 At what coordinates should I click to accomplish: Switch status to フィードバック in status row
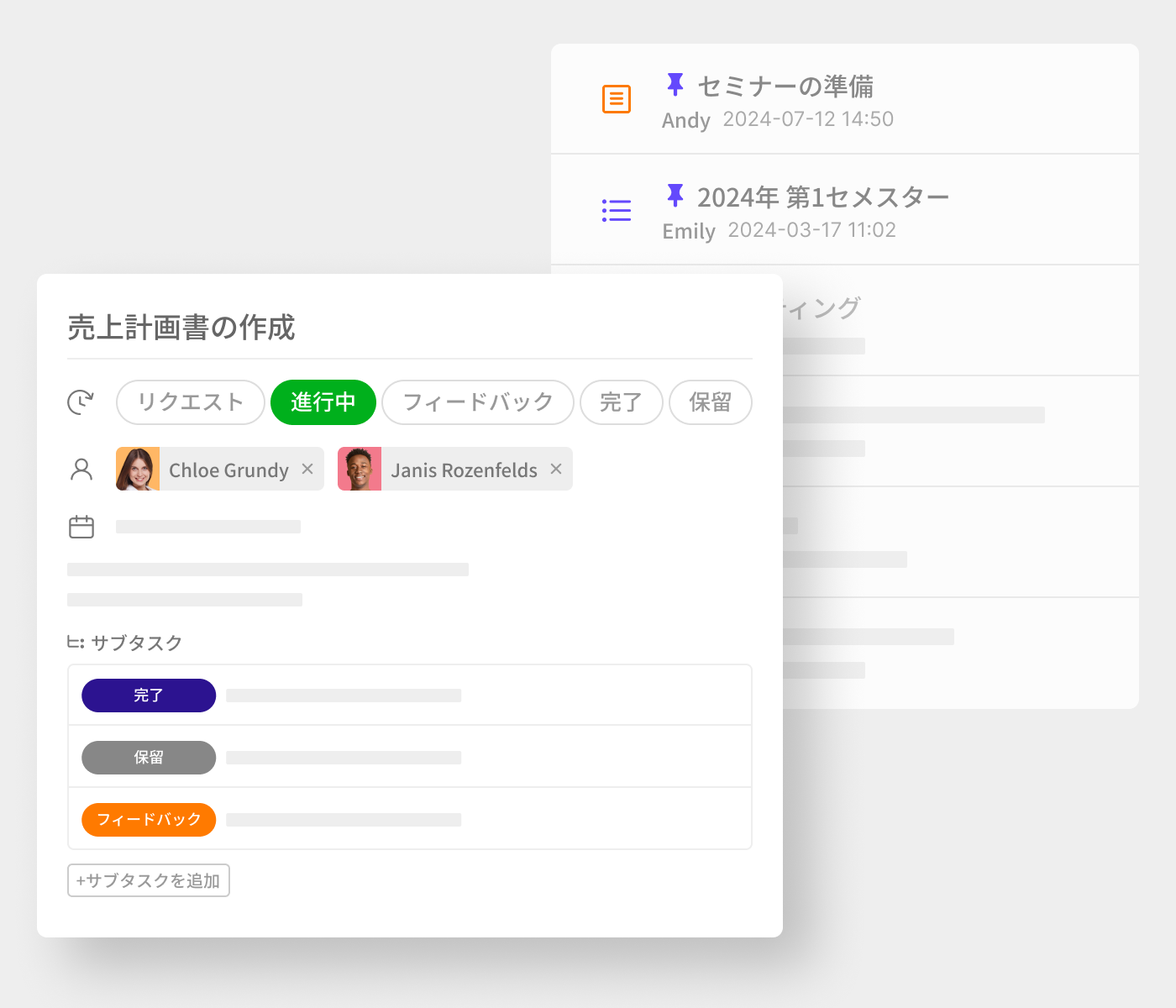(477, 402)
